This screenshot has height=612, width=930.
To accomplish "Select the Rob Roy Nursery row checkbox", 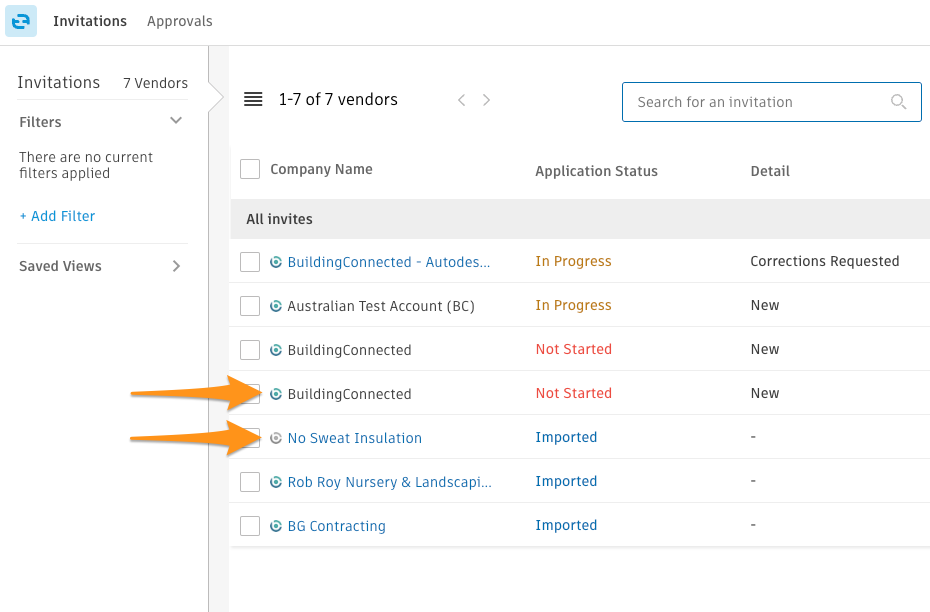I will coord(250,482).
